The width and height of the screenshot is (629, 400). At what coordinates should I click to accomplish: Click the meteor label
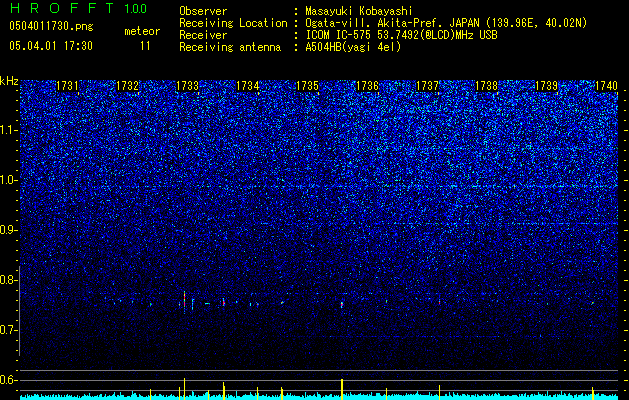[x=142, y=31]
